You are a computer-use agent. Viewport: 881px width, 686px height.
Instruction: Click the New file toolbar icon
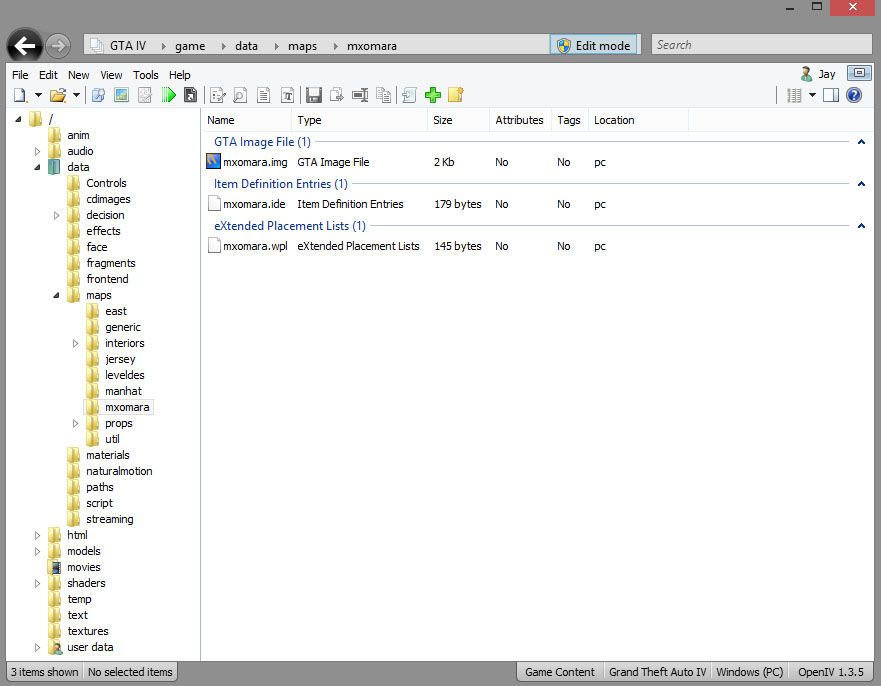(x=20, y=95)
